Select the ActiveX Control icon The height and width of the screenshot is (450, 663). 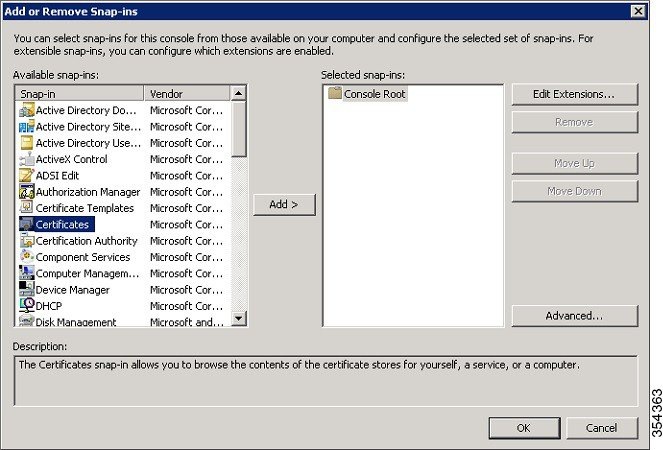coord(27,159)
